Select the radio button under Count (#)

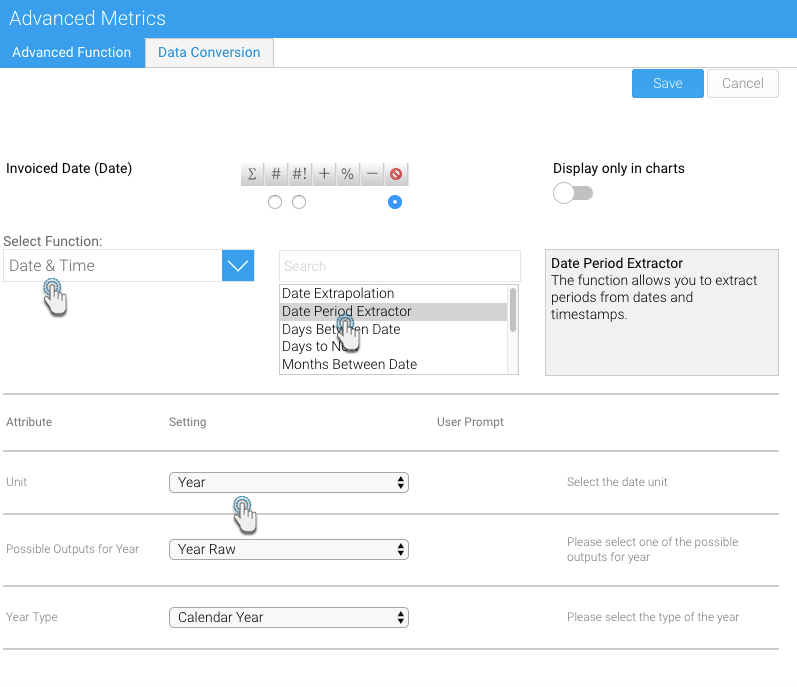[275, 202]
